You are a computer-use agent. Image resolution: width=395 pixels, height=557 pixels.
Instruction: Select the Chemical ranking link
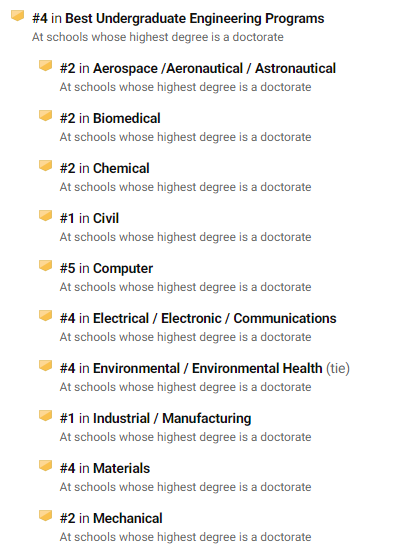(x=121, y=168)
